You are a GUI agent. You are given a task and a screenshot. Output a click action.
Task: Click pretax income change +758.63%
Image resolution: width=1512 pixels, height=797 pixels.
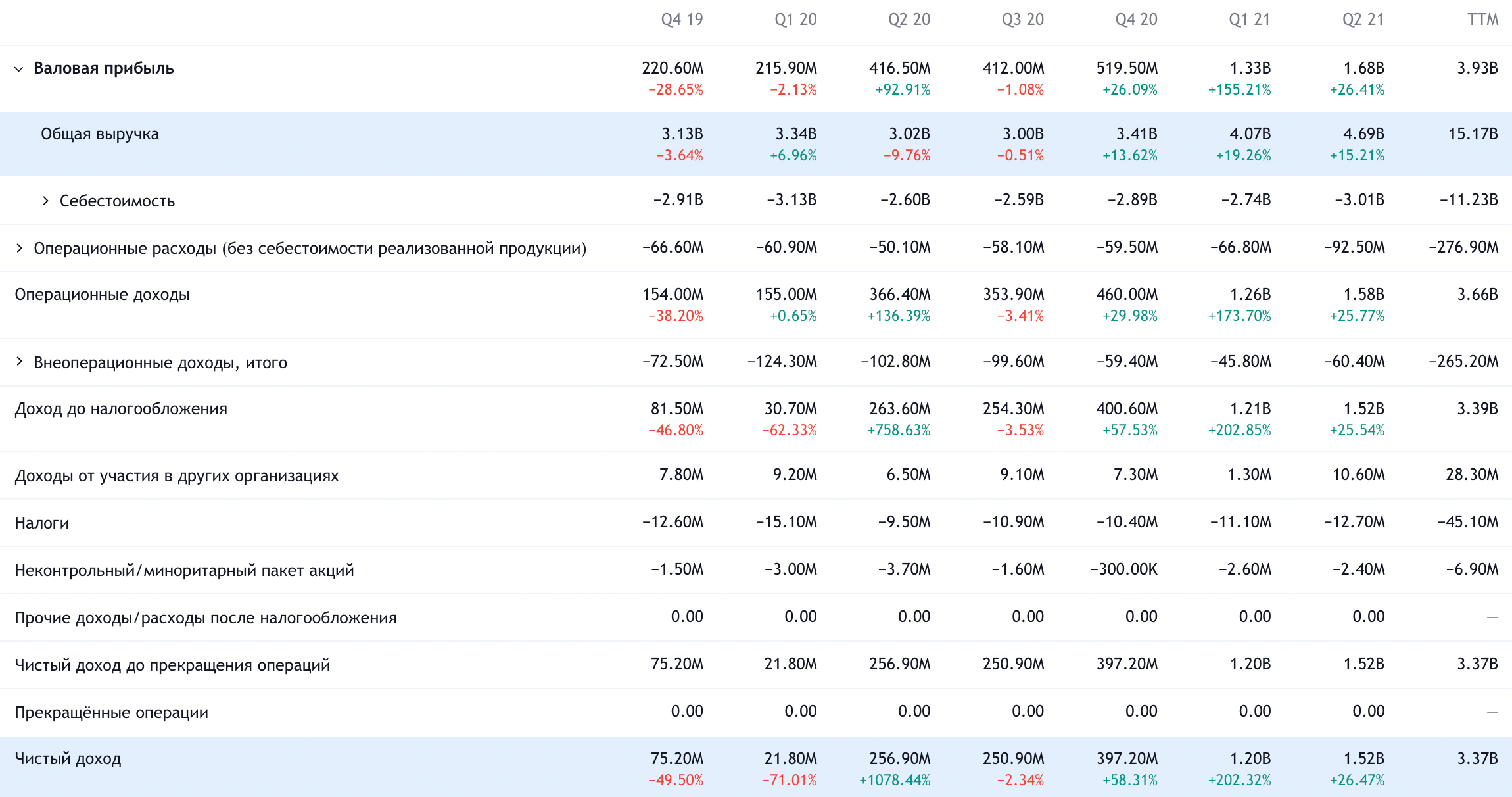click(x=899, y=431)
